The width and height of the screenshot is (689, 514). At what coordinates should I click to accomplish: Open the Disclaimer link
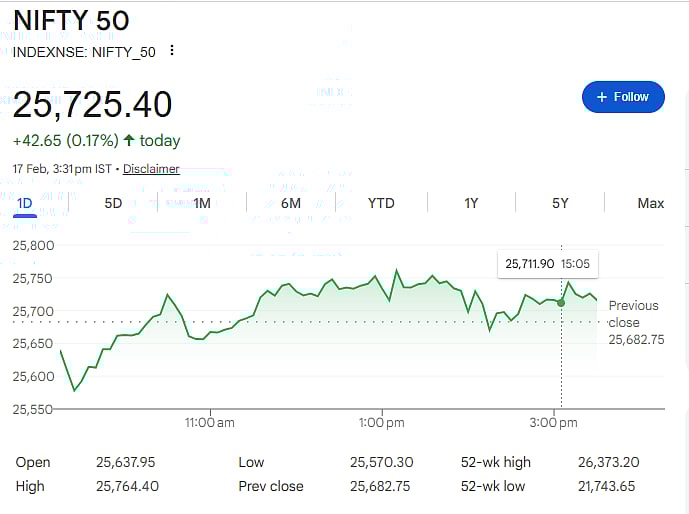tap(151, 169)
